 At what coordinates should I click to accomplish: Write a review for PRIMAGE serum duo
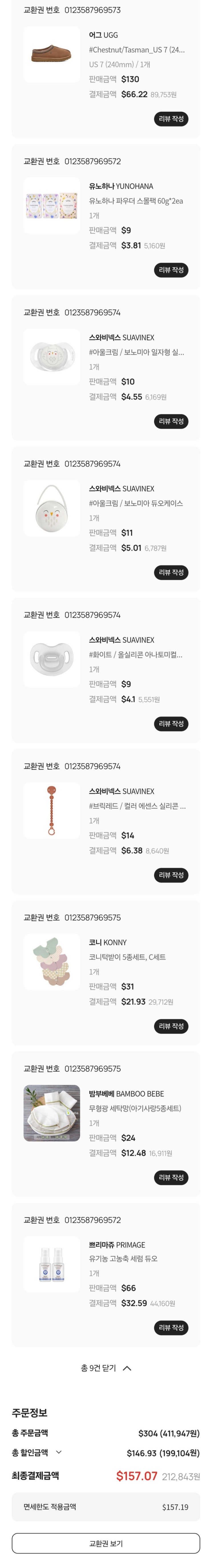click(x=171, y=1328)
